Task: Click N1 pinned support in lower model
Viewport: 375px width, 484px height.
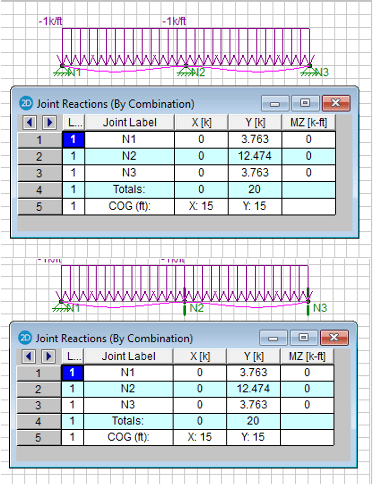Action: coord(61,307)
